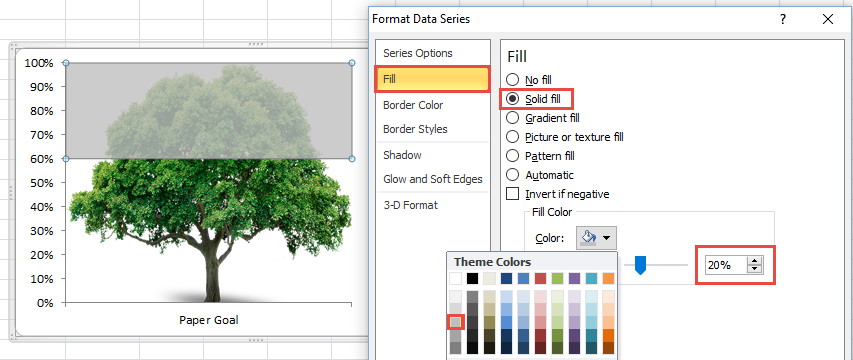The image size is (853, 360).
Task: Enable the Invert if negative checkbox
Action: (x=512, y=194)
